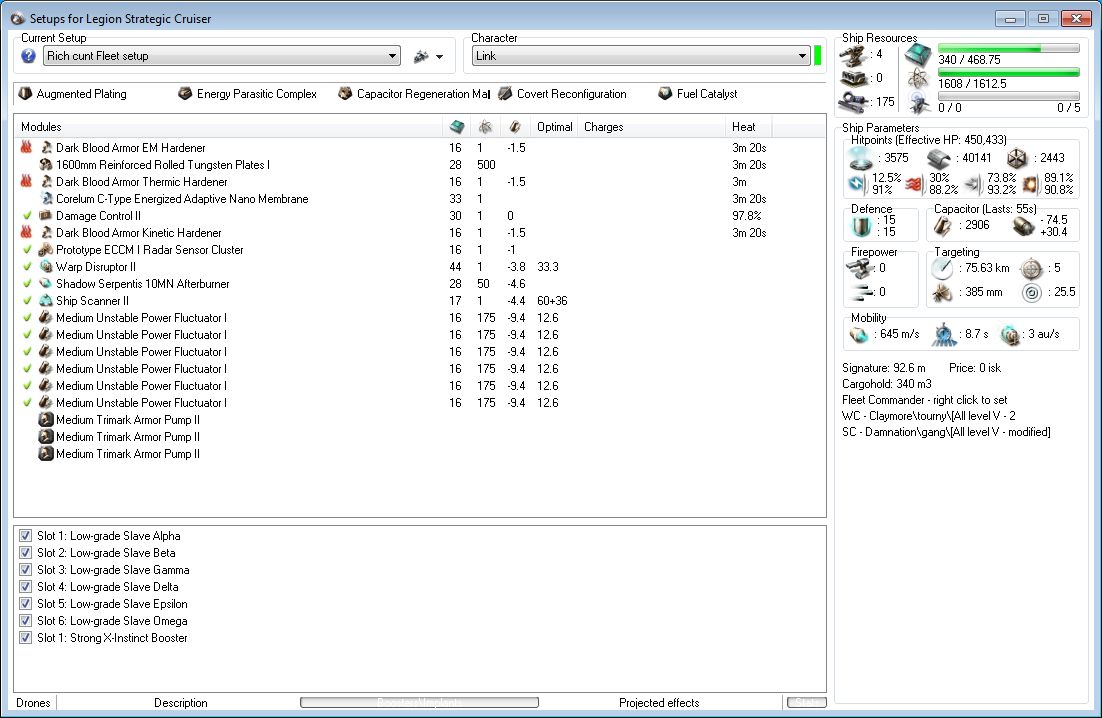Click overheat icon on Dark Blood Armor EM Hardener
Screen dimensions: 1102x718
[x=26, y=148]
